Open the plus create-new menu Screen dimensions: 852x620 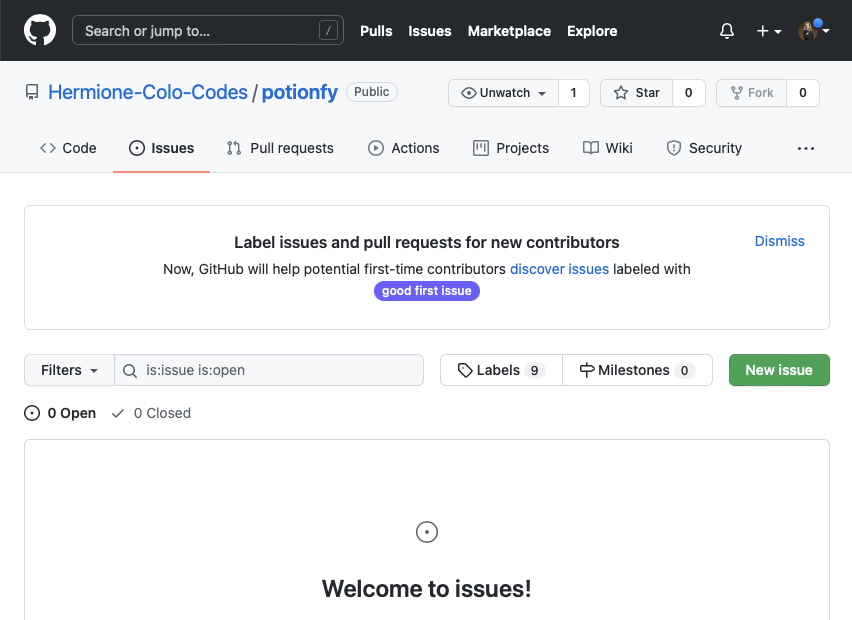tap(768, 31)
